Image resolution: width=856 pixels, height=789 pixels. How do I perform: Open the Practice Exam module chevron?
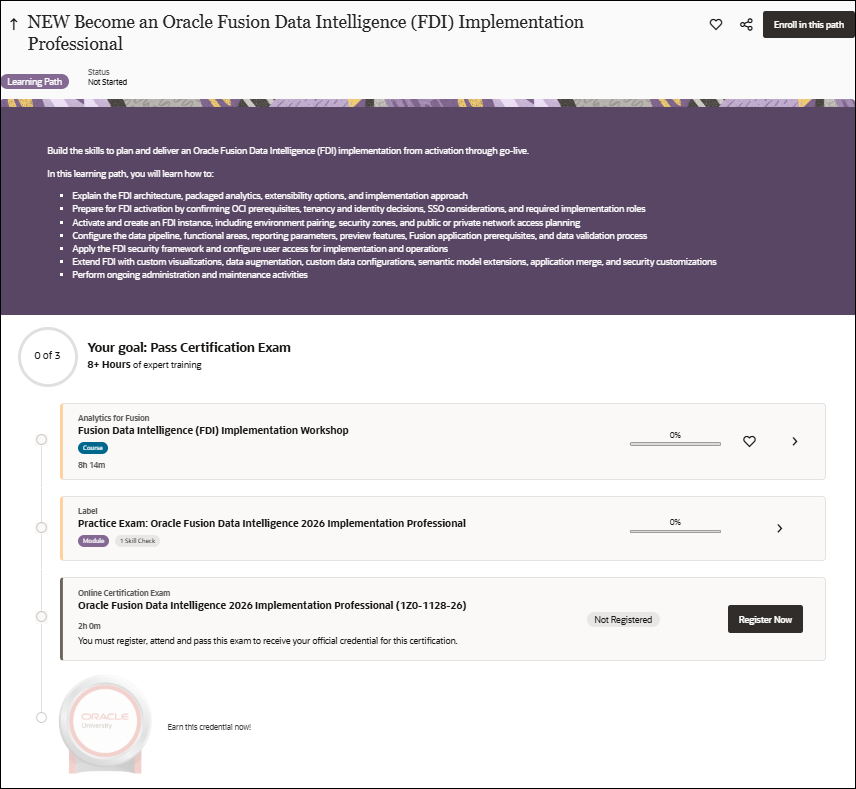pyautogui.click(x=780, y=528)
